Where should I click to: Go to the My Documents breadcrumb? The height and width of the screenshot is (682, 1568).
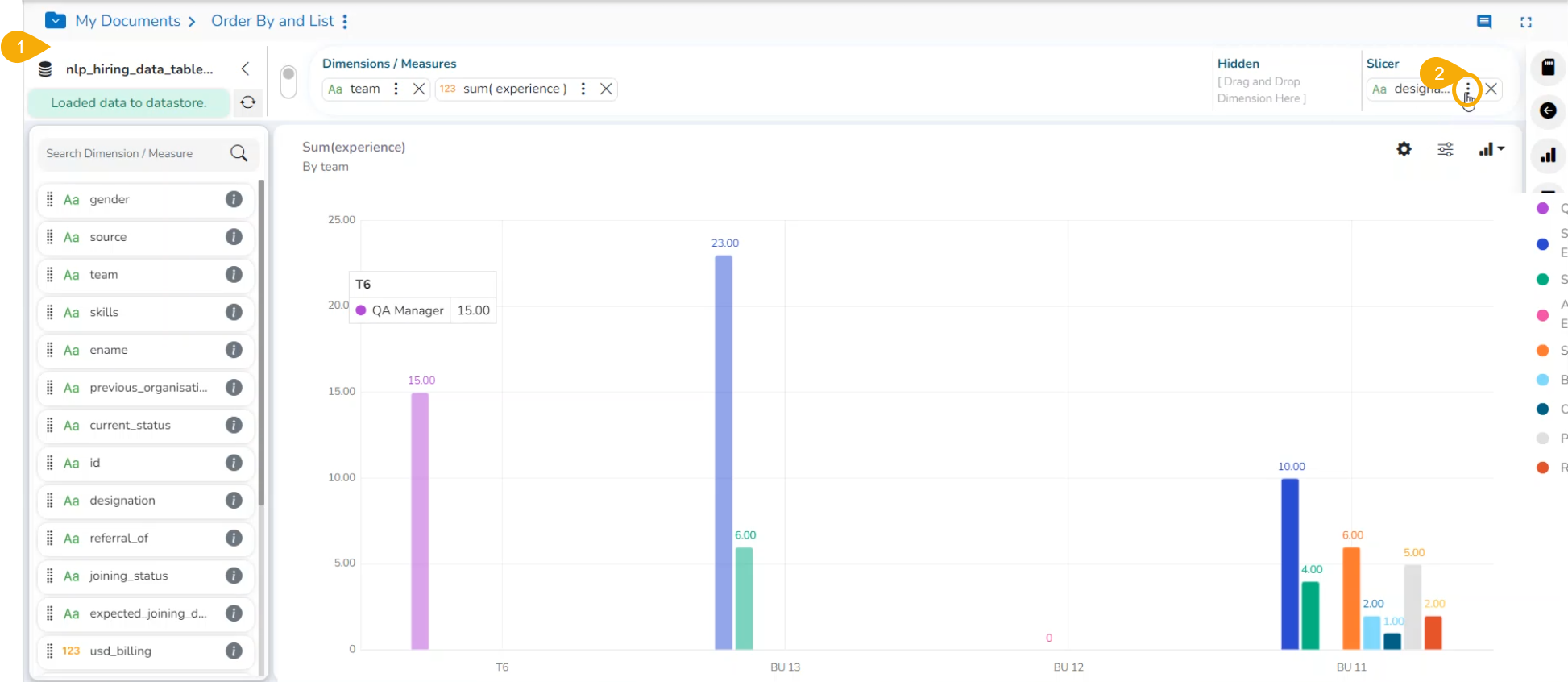tap(127, 21)
